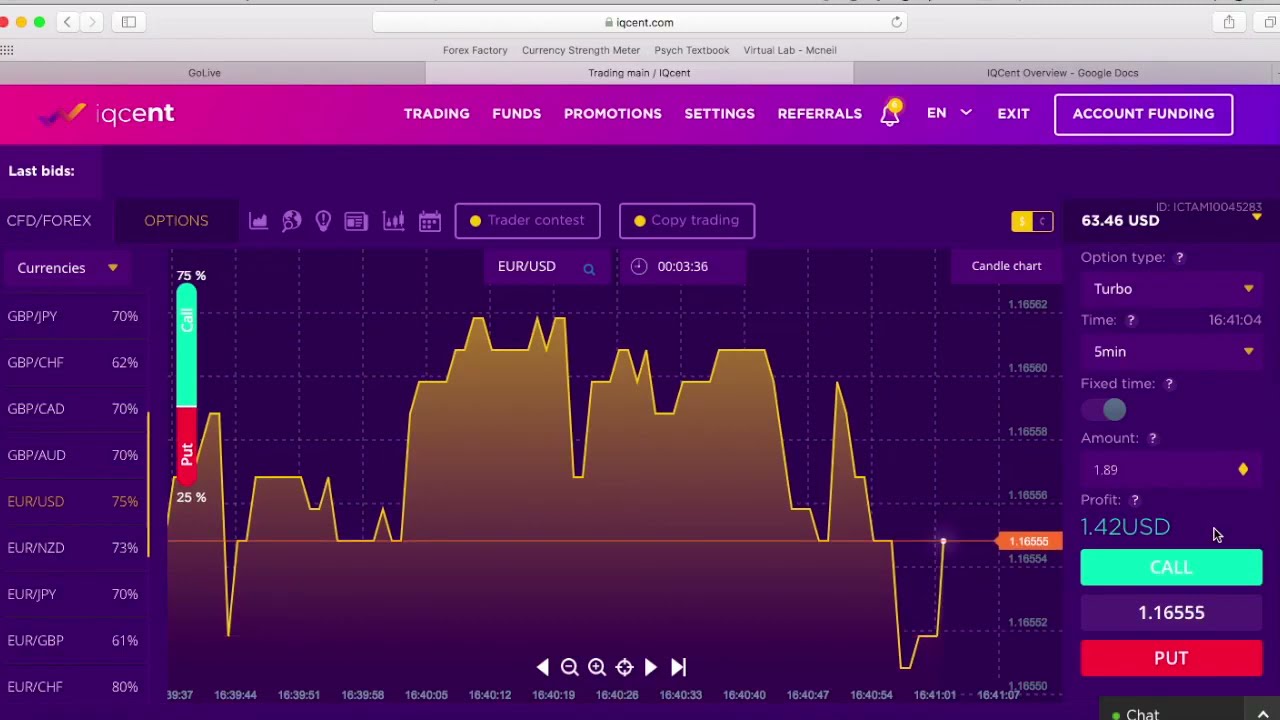
Task: Select the EUR/GBP currency pair
Action: tap(72, 640)
